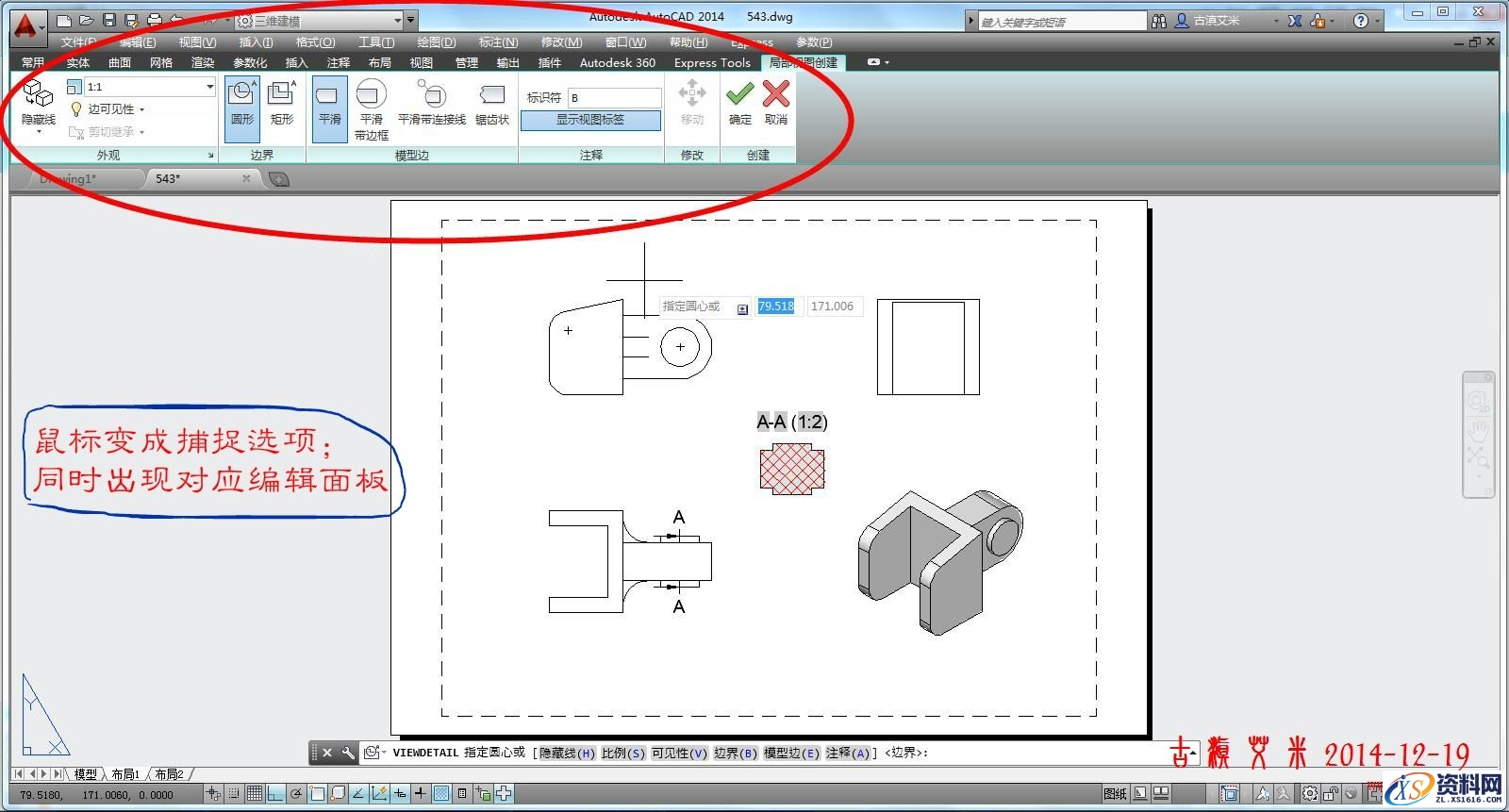The width and height of the screenshot is (1509, 812).
Task: Choose the 平滑 smooth model edge
Action: coord(329,103)
